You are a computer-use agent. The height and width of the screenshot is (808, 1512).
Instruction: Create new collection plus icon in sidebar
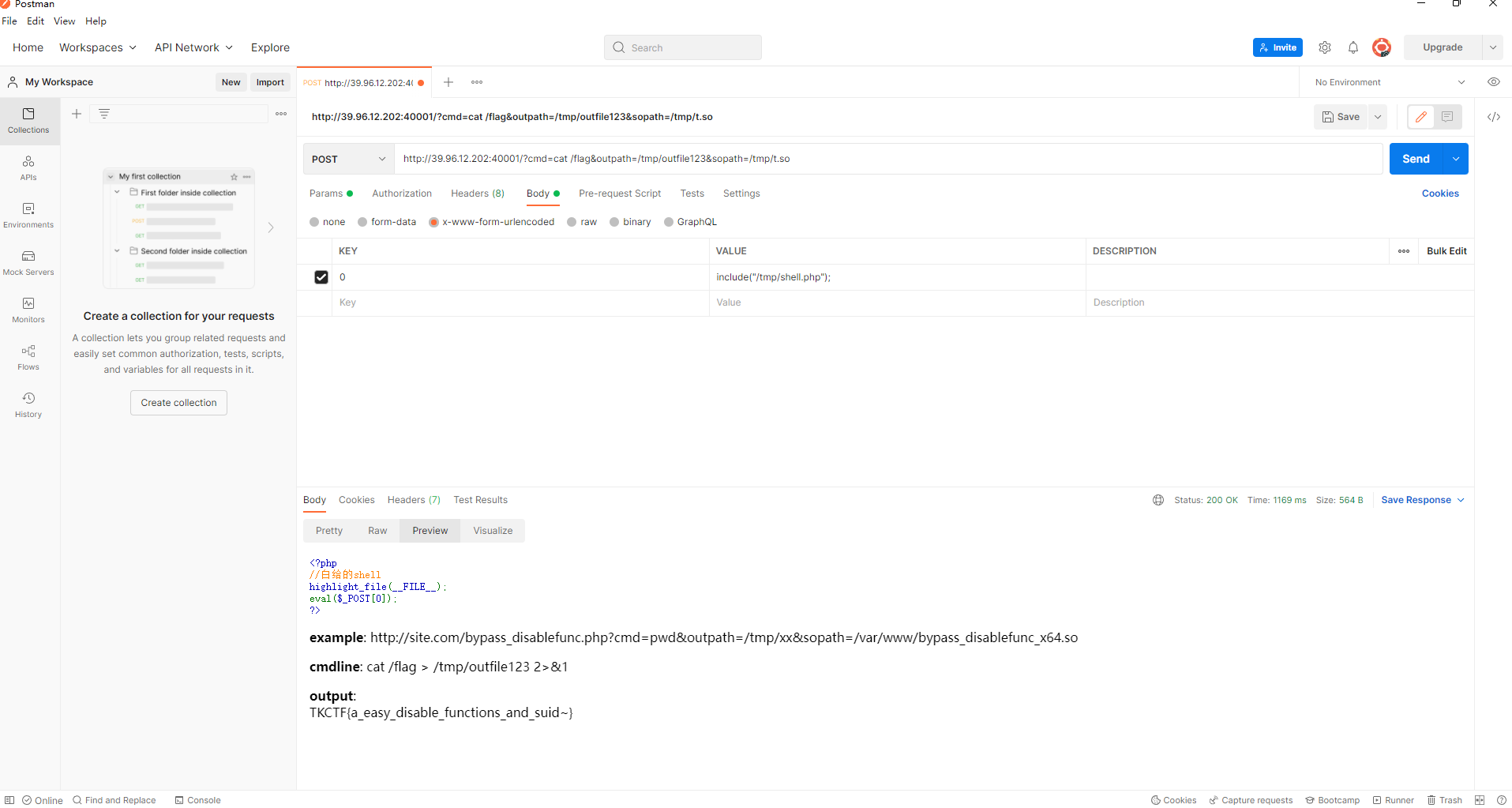click(77, 114)
